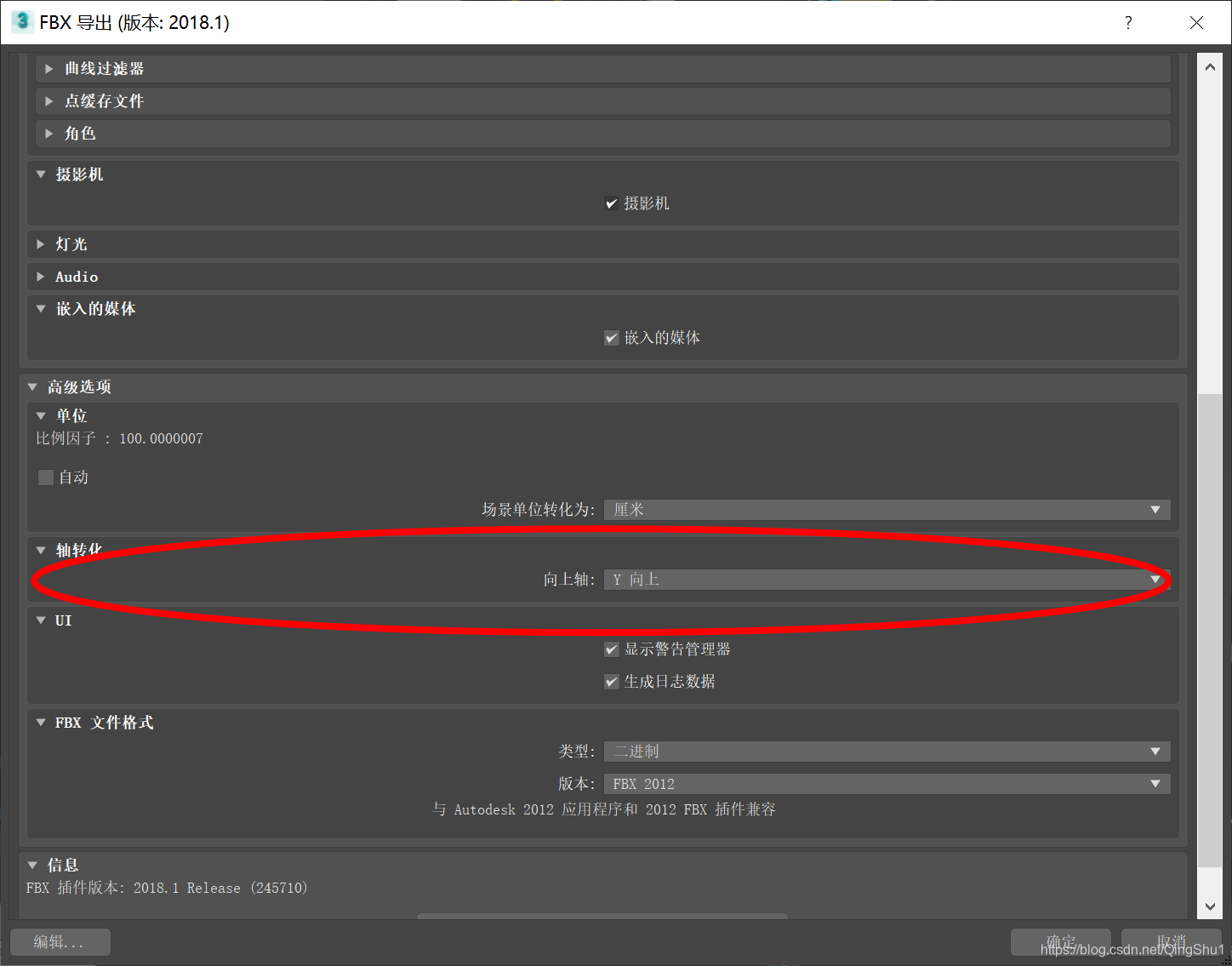1232x966 pixels.
Task: Uncheck the 摄影机 checkbox
Action: coord(611,203)
